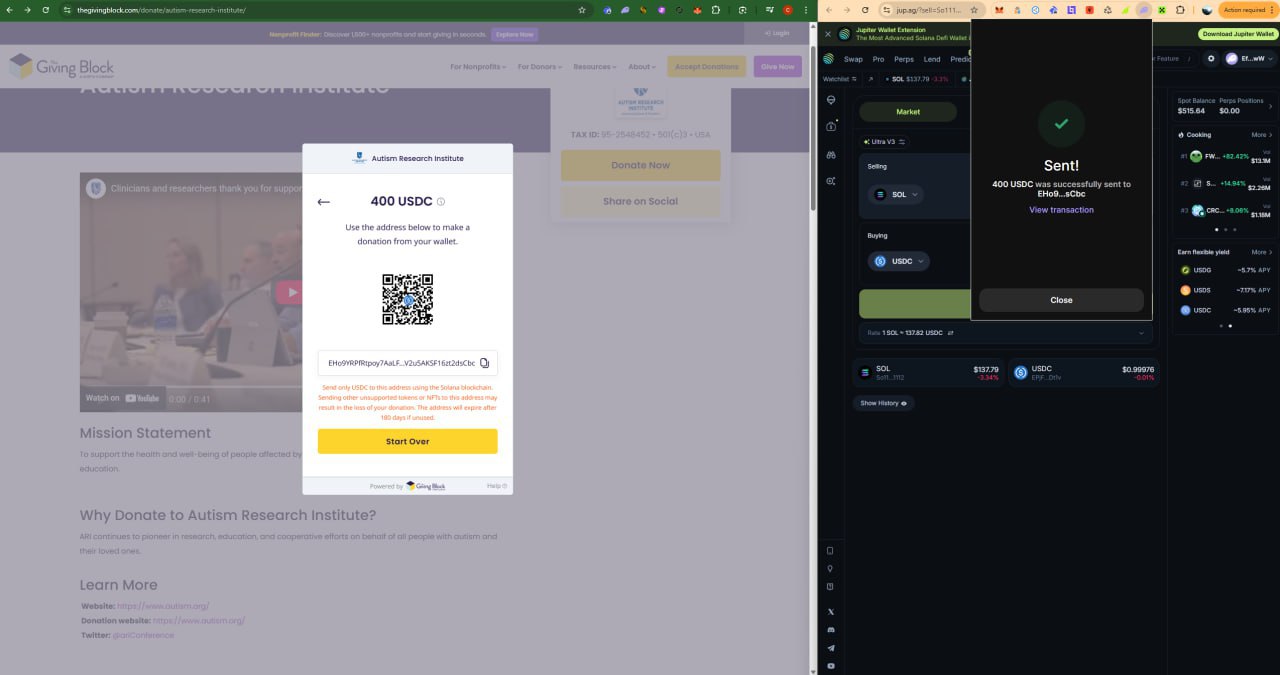The image size is (1280, 675).
Task: Dismiss the Jupiter Wallet Extension banner
Action: (827, 33)
